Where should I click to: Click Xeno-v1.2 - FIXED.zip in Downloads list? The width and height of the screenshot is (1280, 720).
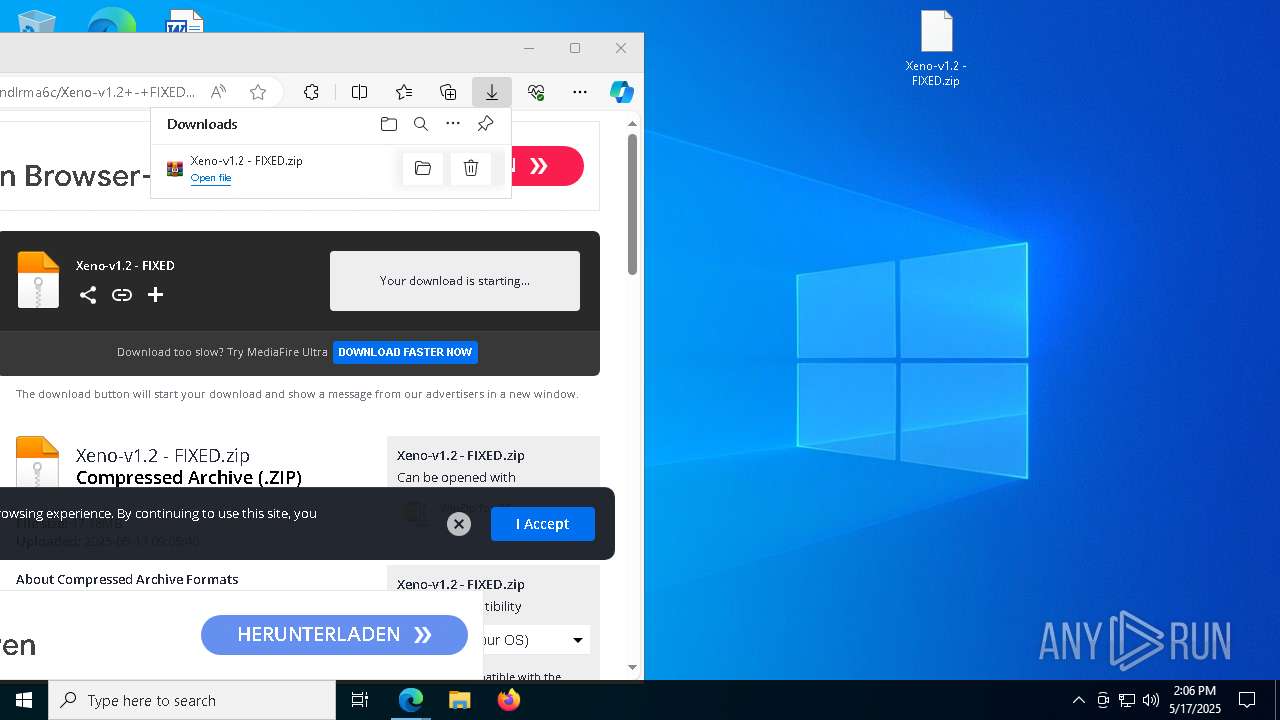(x=246, y=160)
